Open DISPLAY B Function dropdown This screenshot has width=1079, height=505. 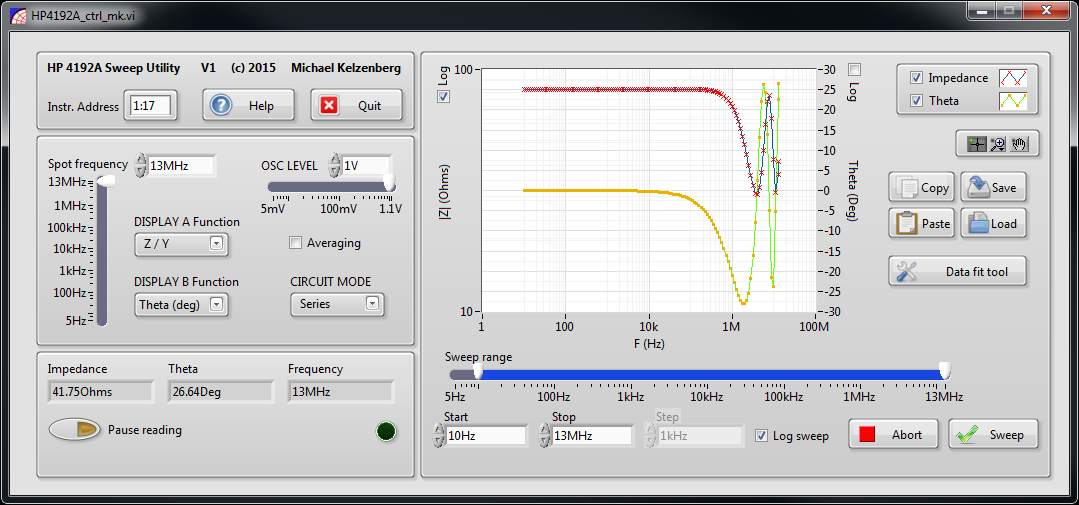click(181, 303)
